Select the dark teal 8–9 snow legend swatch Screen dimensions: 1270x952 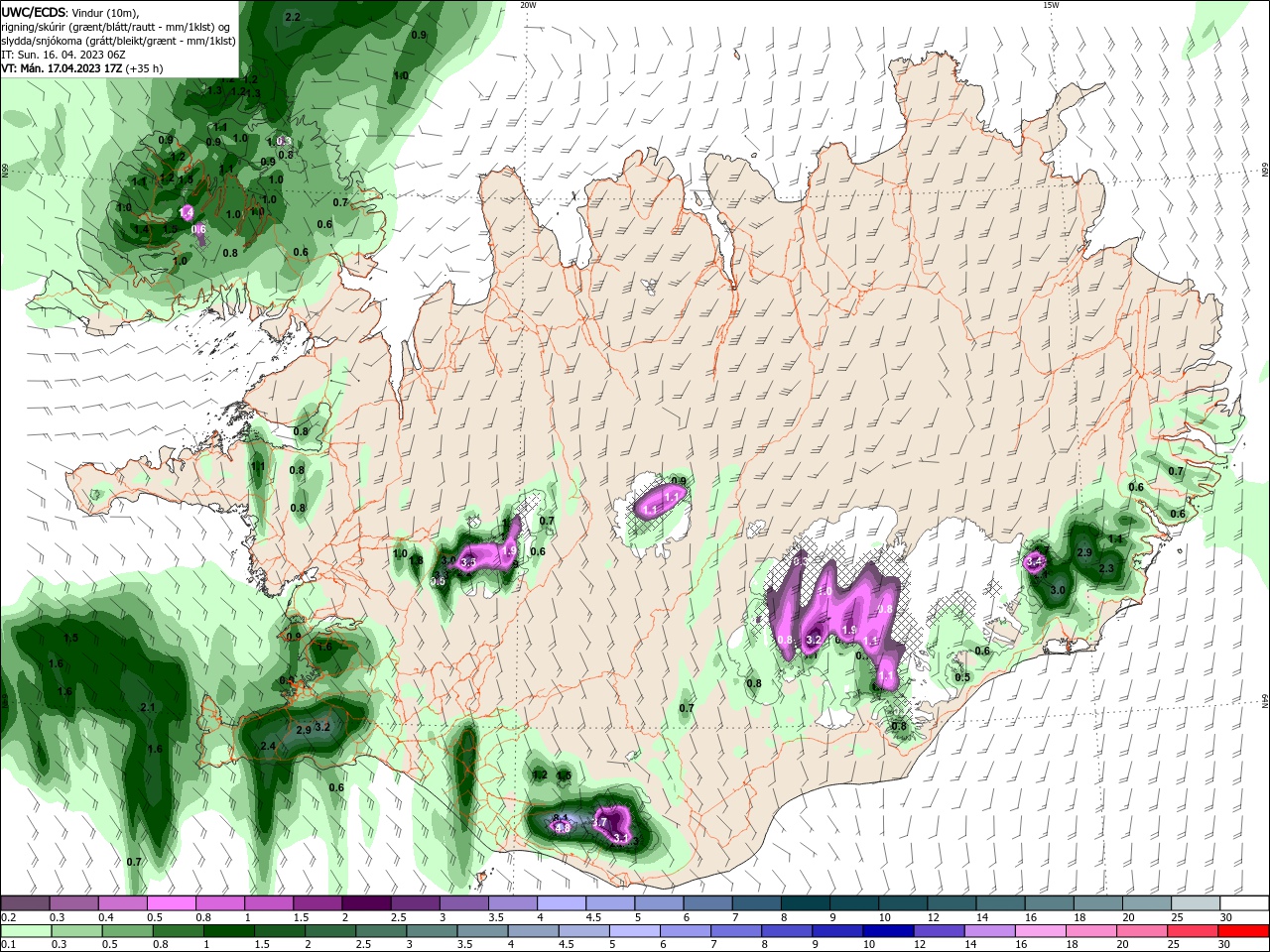pos(807,903)
